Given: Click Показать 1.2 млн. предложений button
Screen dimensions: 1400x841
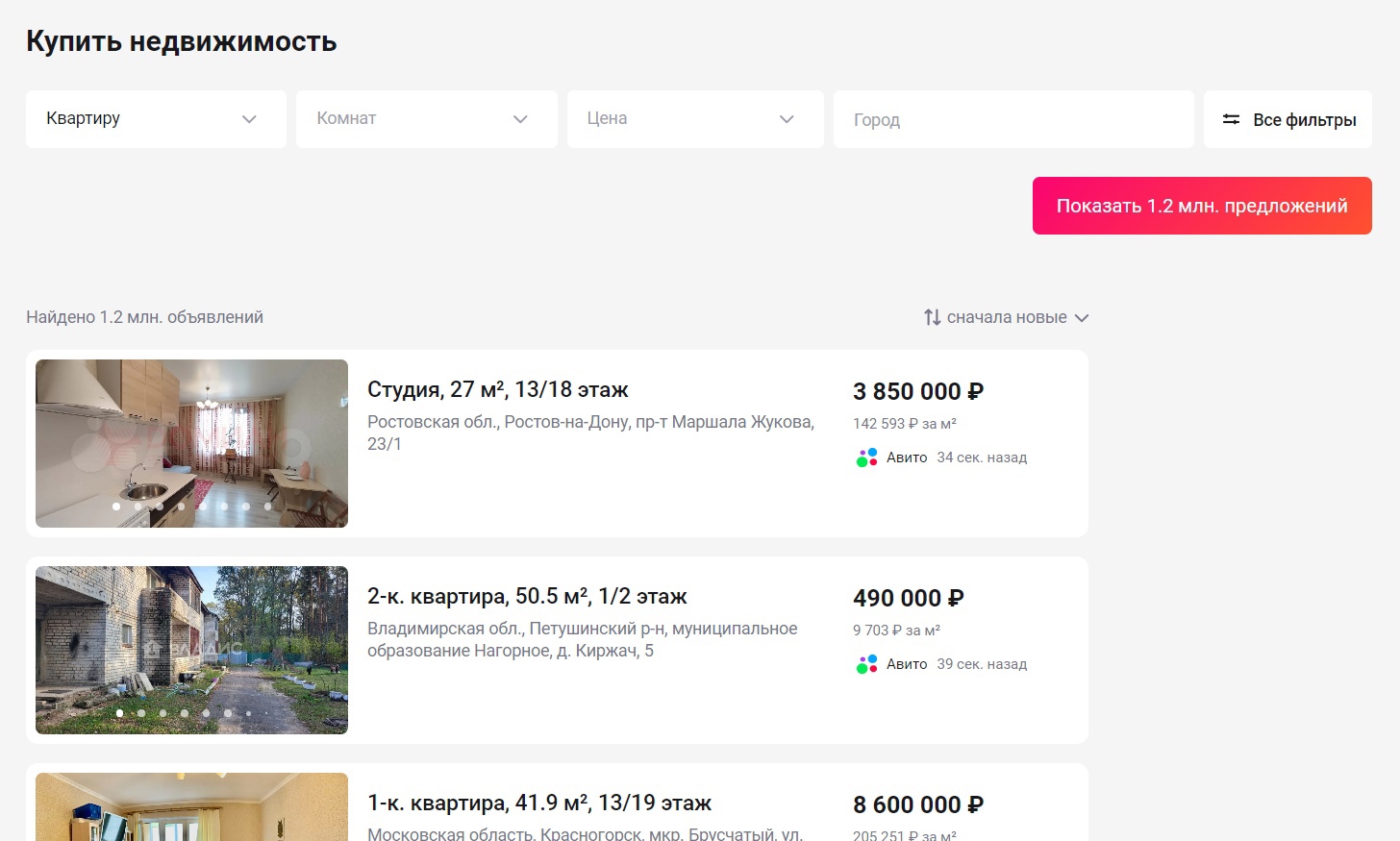Looking at the screenshot, I should [1202, 206].
